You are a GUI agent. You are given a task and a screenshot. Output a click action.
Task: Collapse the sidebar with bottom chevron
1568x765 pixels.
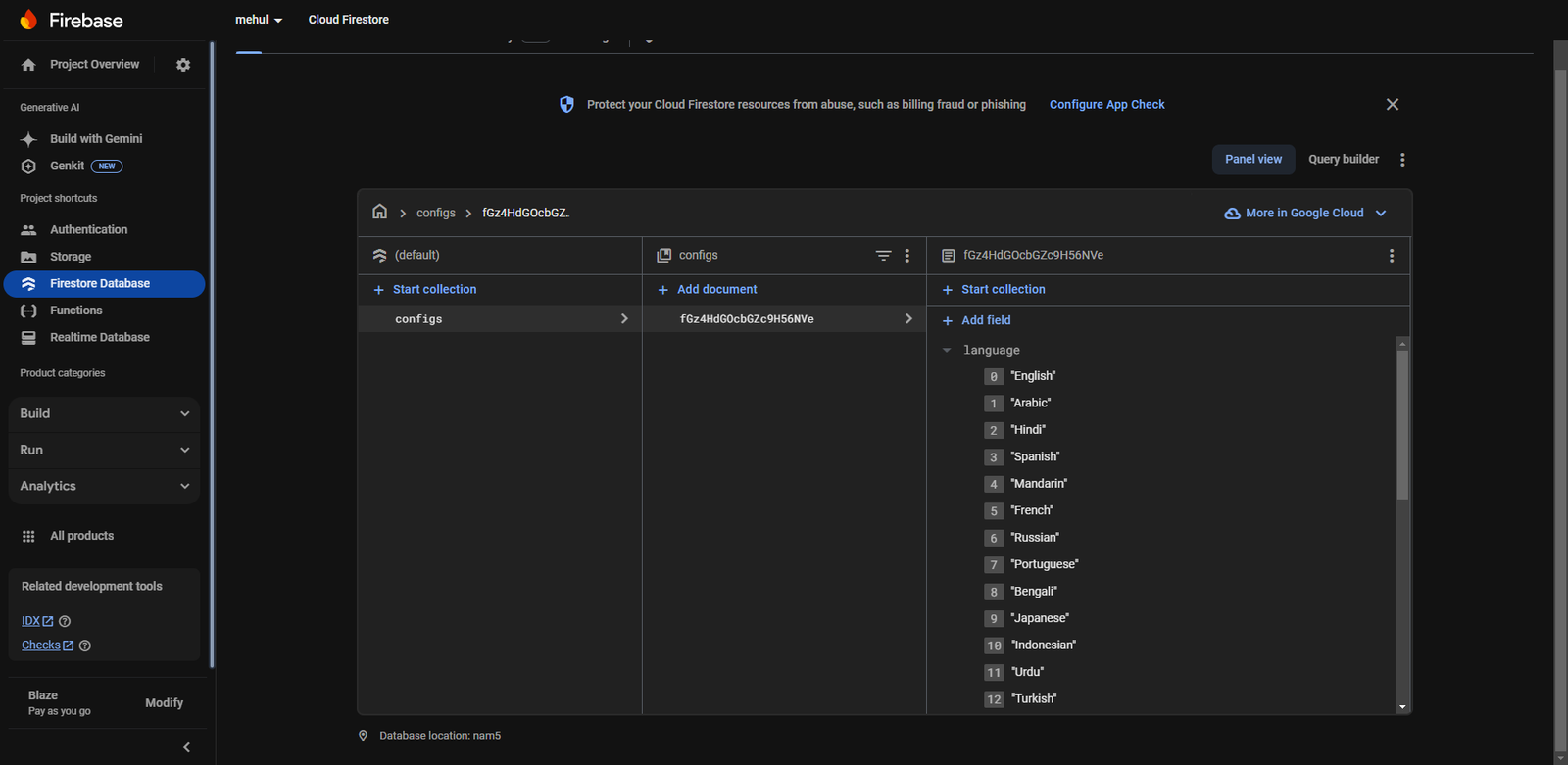[x=186, y=747]
